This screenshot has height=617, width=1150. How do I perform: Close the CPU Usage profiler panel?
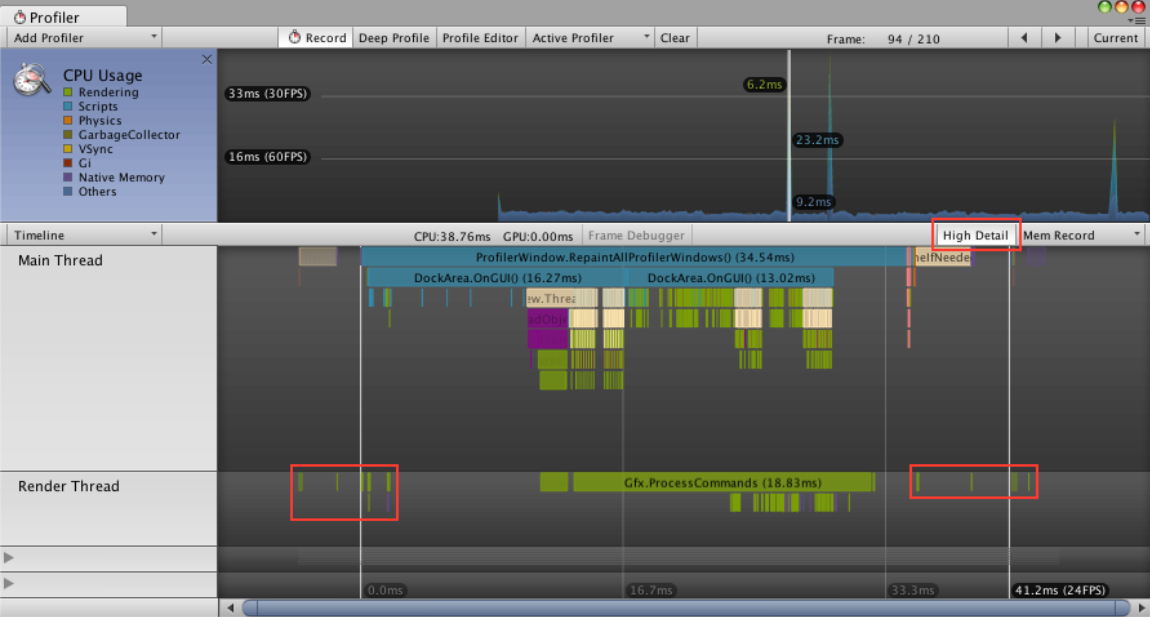(207, 59)
